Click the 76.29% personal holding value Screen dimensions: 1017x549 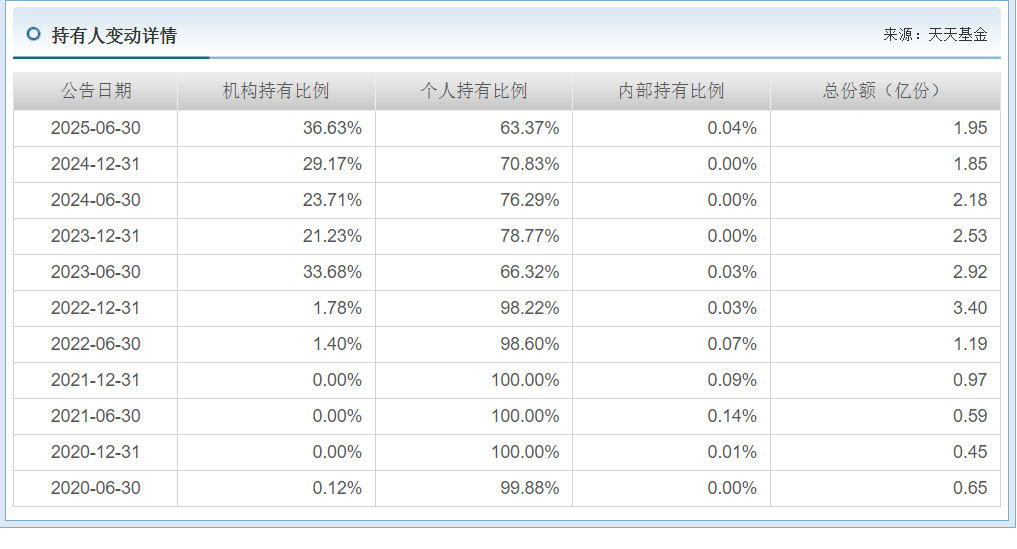pyautogui.click(x=530, y=200)
